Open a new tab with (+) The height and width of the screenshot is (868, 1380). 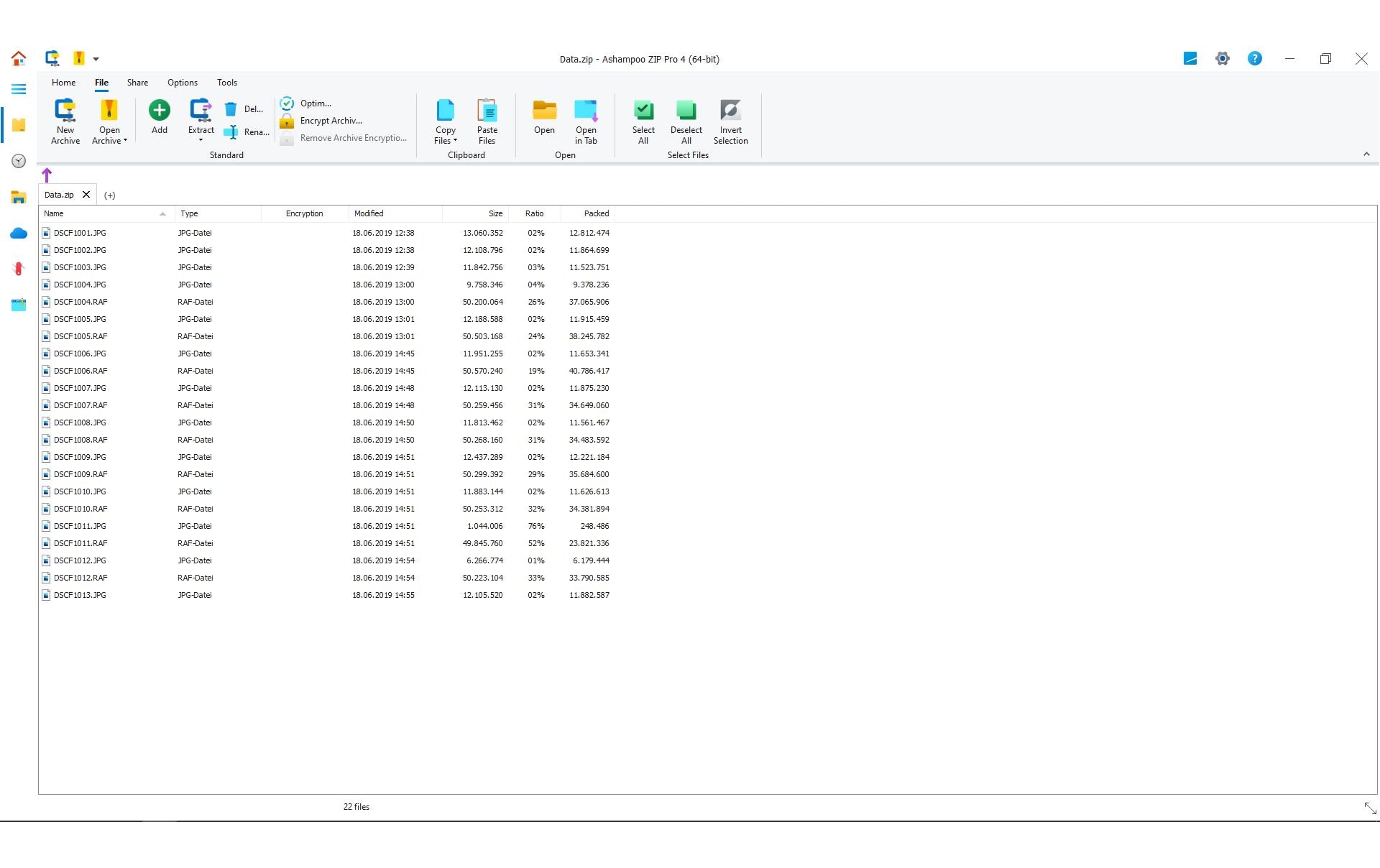point(109,195)
